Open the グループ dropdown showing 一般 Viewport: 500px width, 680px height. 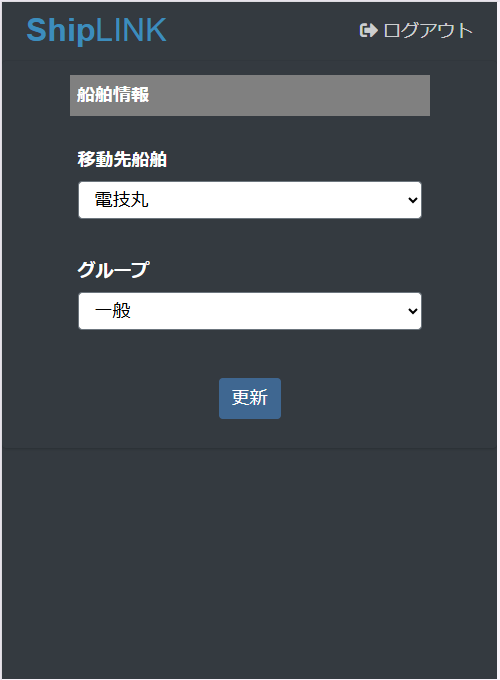pyautogui.click(x=250, y=311)
